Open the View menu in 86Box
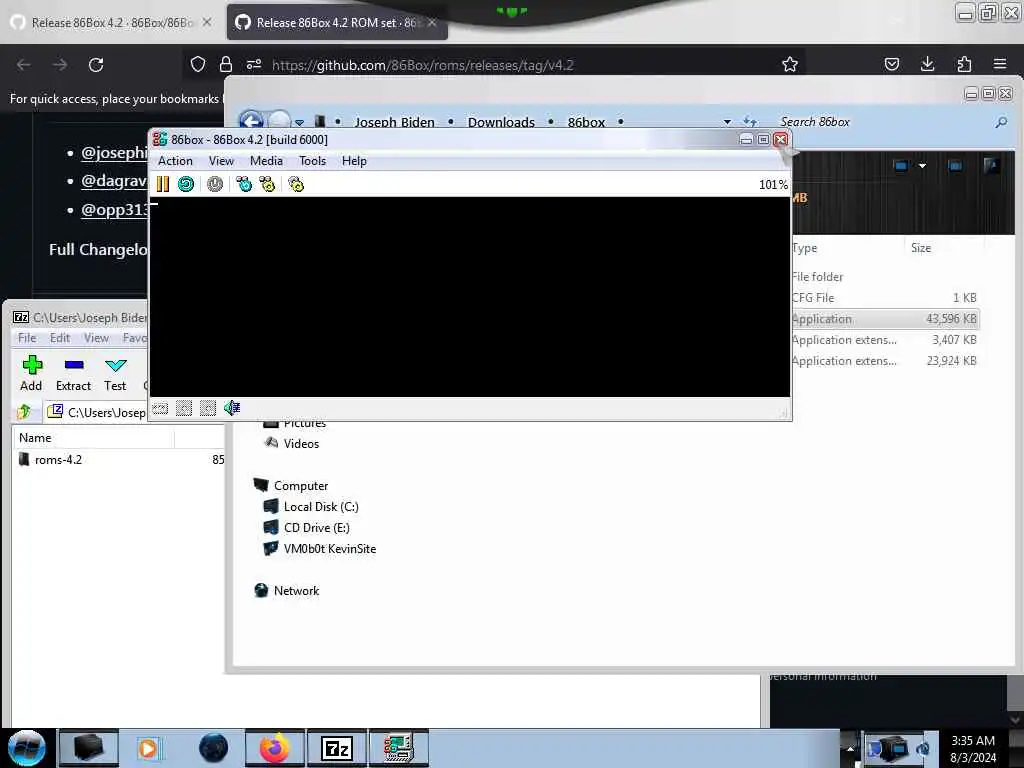 pos(221,161)
